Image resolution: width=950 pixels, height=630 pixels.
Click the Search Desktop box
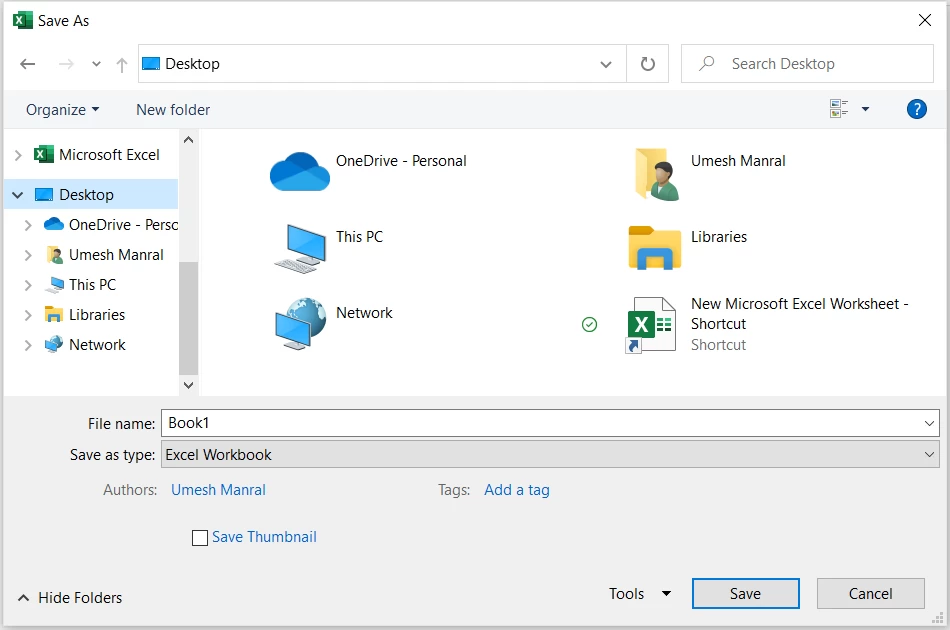tap(807, 64)
